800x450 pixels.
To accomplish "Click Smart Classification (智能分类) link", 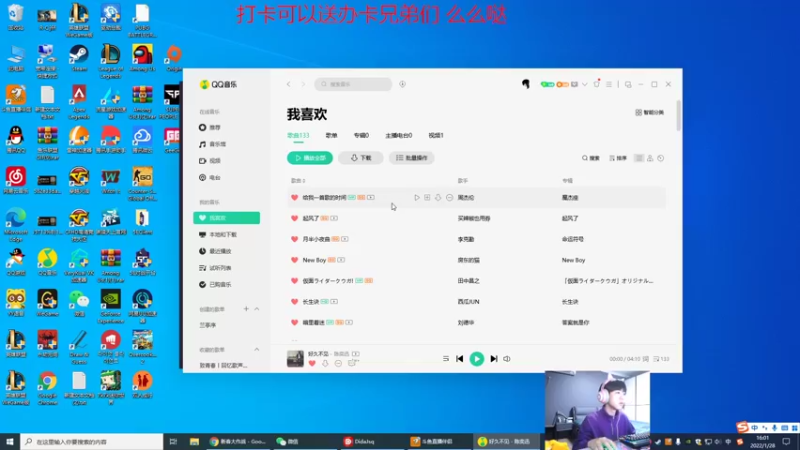I will pos(649,113).
